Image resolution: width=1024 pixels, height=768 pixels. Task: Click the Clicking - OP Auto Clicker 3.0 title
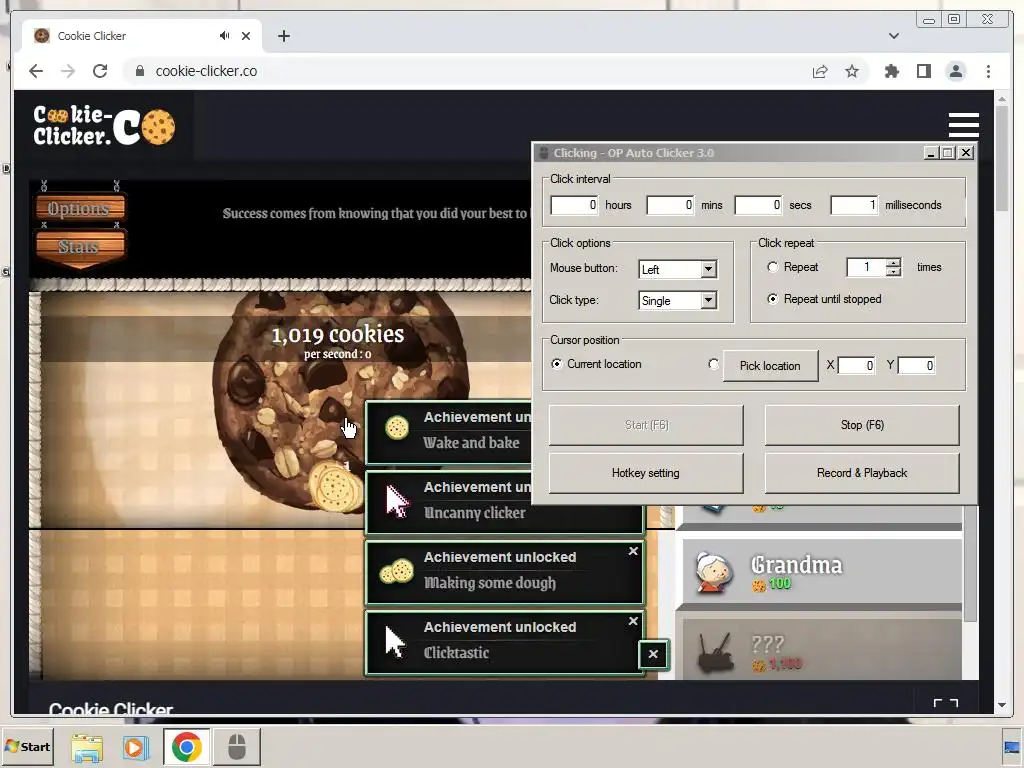[x=633, y=153]
